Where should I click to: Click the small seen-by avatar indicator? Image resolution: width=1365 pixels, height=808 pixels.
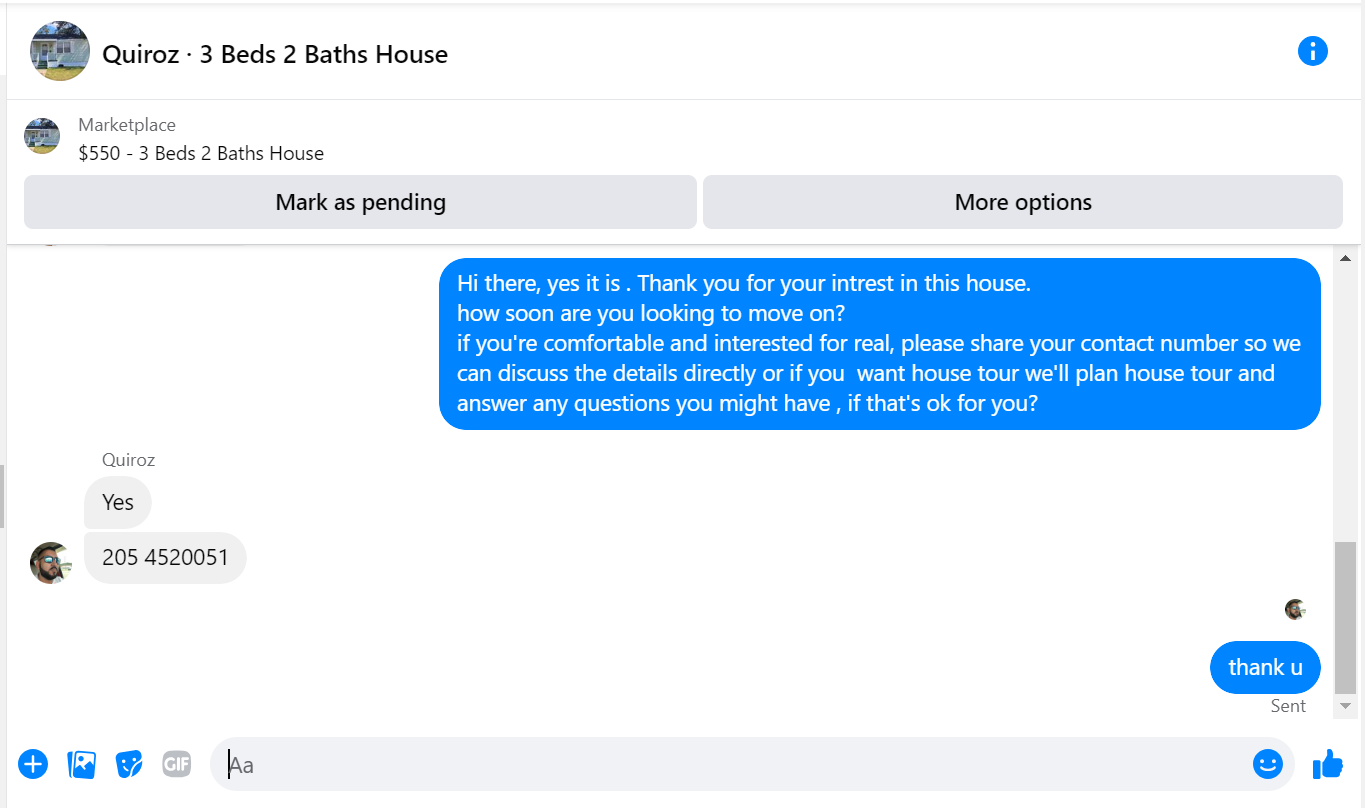click(1295, 609)
